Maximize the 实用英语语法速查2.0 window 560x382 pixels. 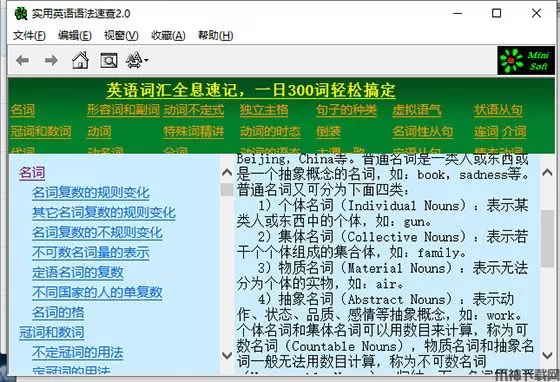click(496, 14)
